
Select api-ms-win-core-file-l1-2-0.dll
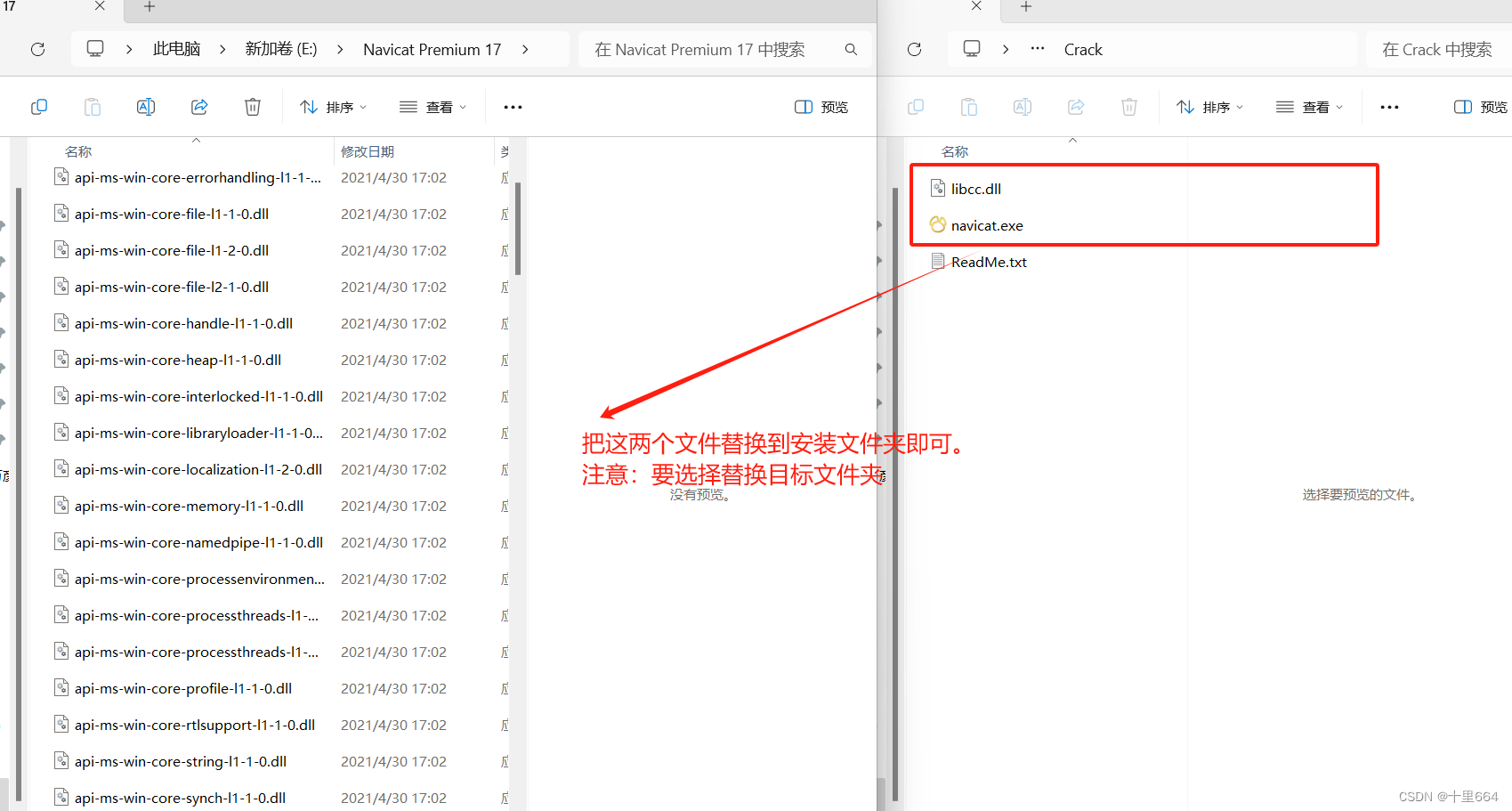pyautogui.click(x=172, y=250)
